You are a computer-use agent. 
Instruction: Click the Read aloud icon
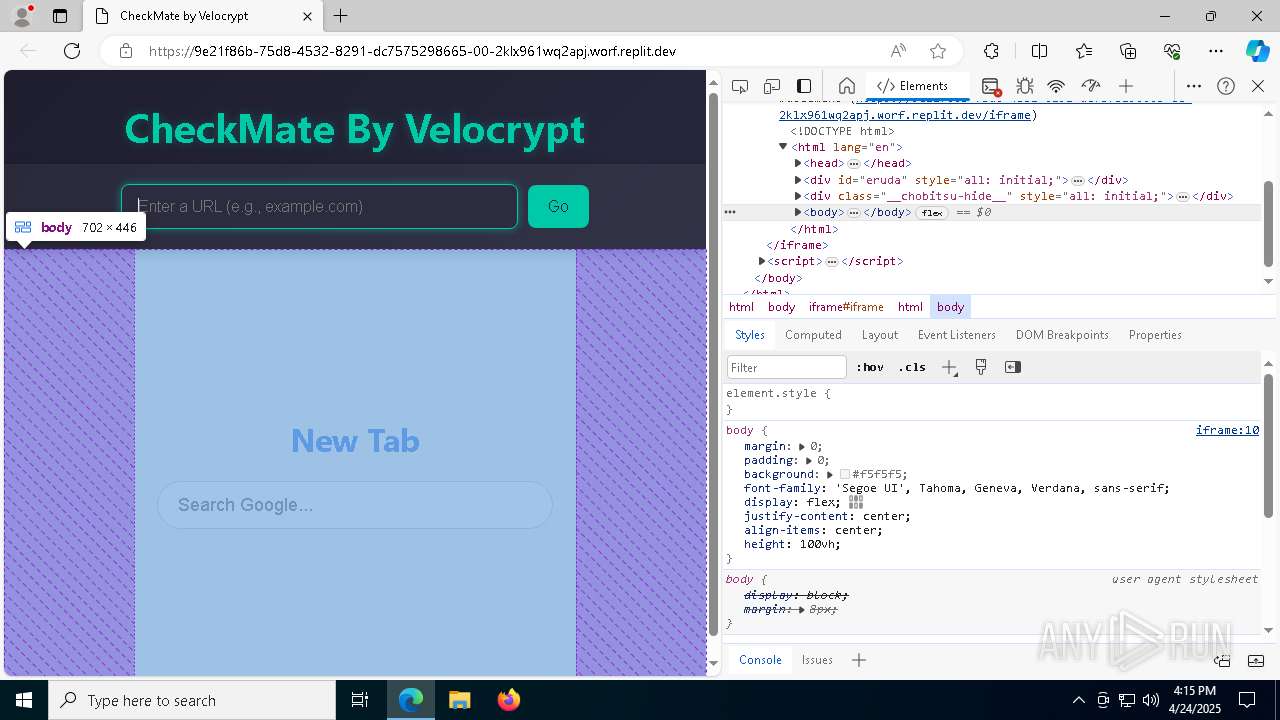898,51
